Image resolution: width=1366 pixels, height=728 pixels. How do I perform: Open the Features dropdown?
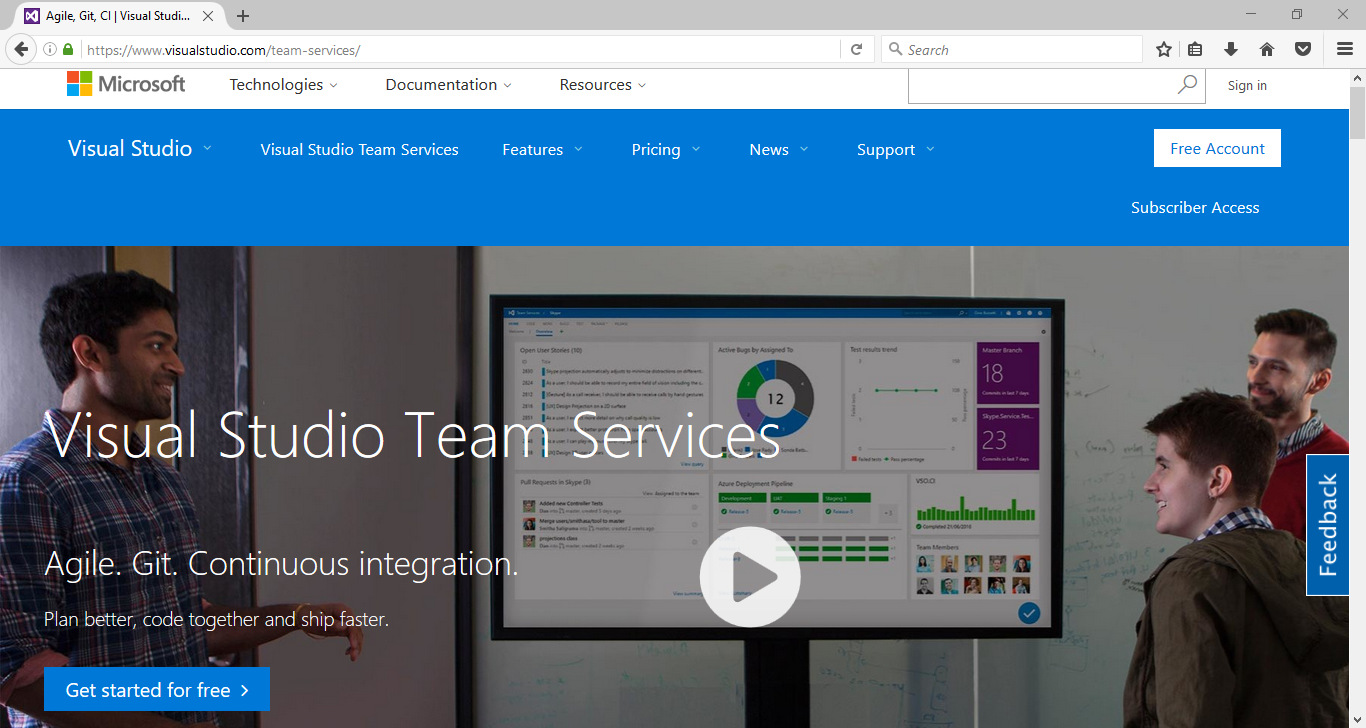pos(542,149)
